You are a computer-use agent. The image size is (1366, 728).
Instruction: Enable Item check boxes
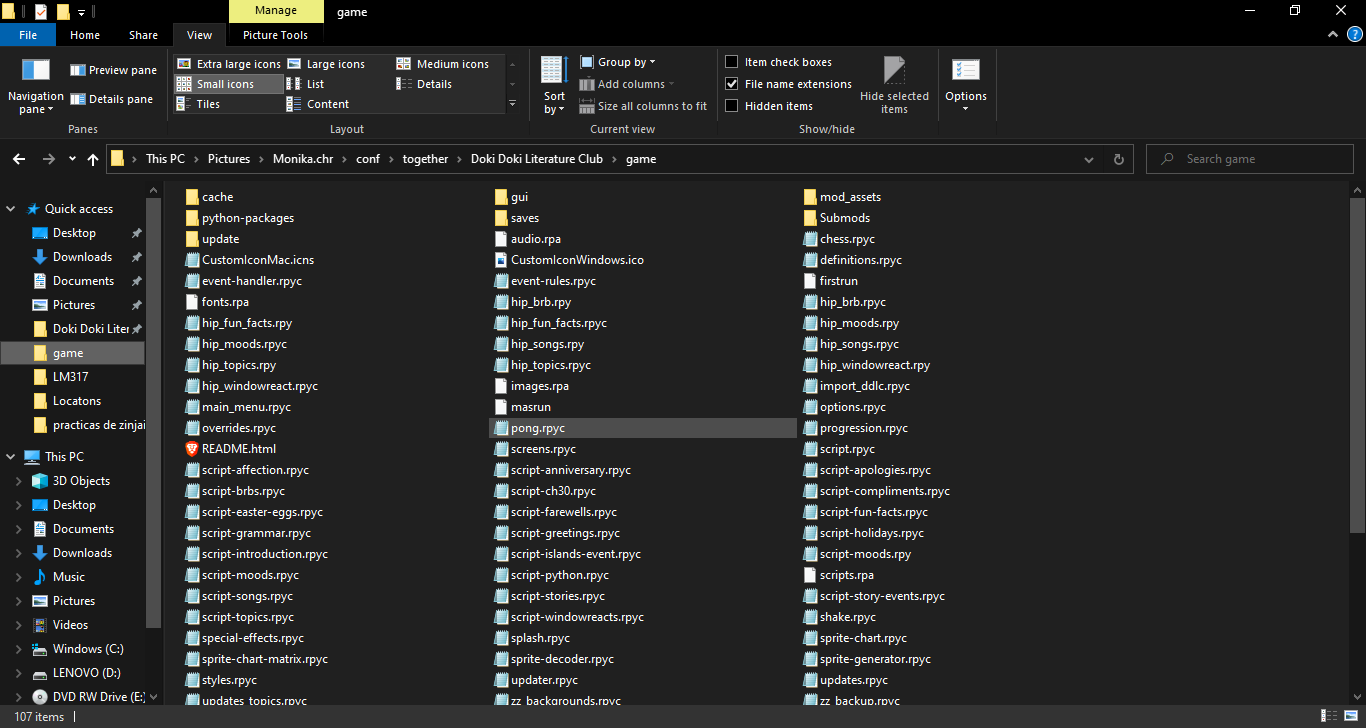pos(731,61)
